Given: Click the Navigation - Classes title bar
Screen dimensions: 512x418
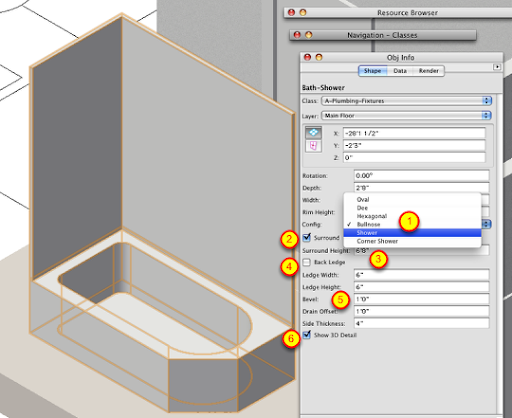Looking at the screenshot, I should (382, 35).
